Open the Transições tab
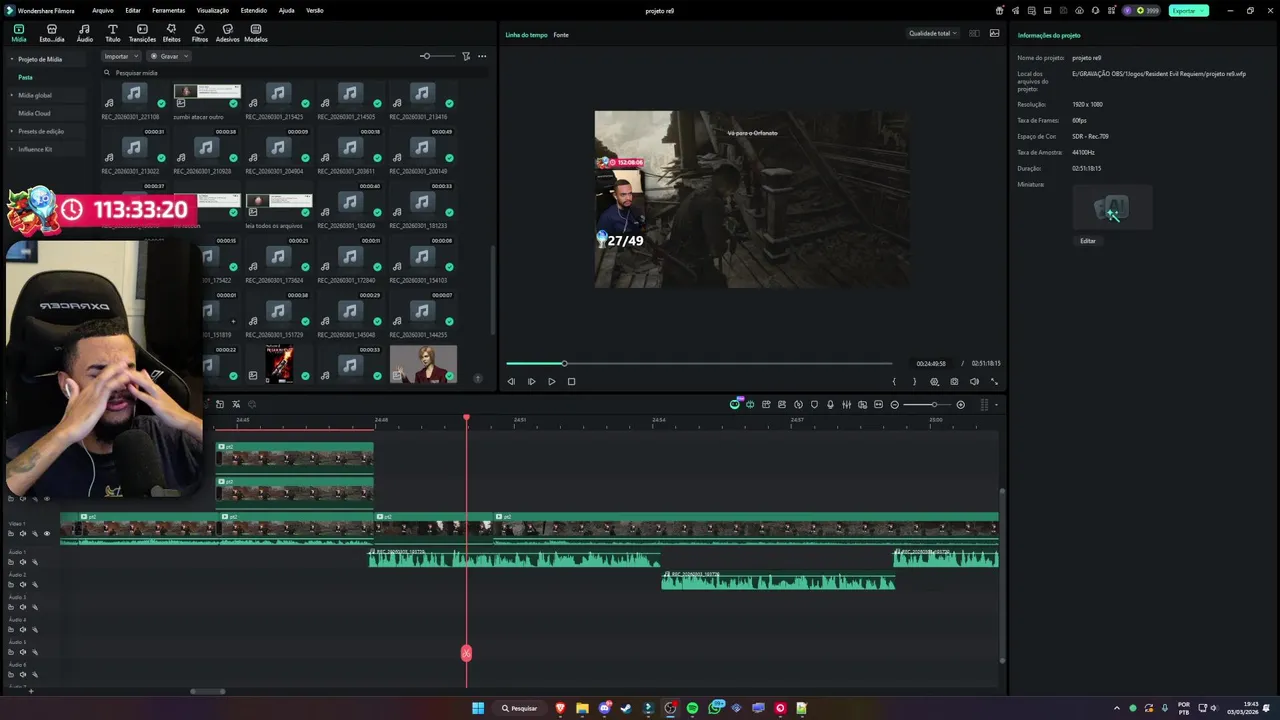This screenshot has width=1280, height=720. pos(142,33)
